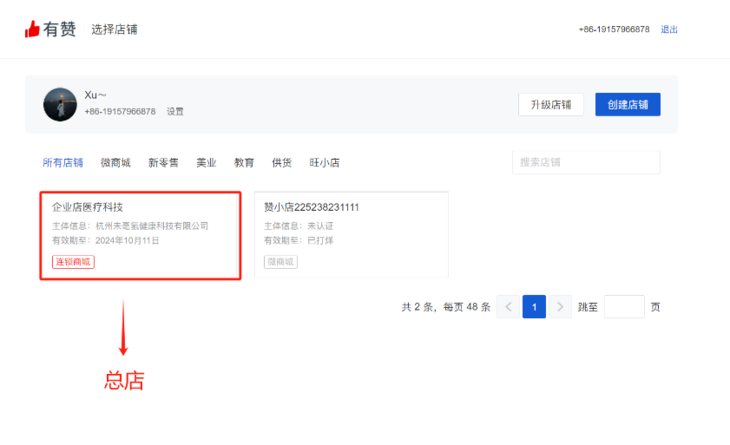Open the 美业 tab
730x445 pixels.
click(x=206, y=162)
